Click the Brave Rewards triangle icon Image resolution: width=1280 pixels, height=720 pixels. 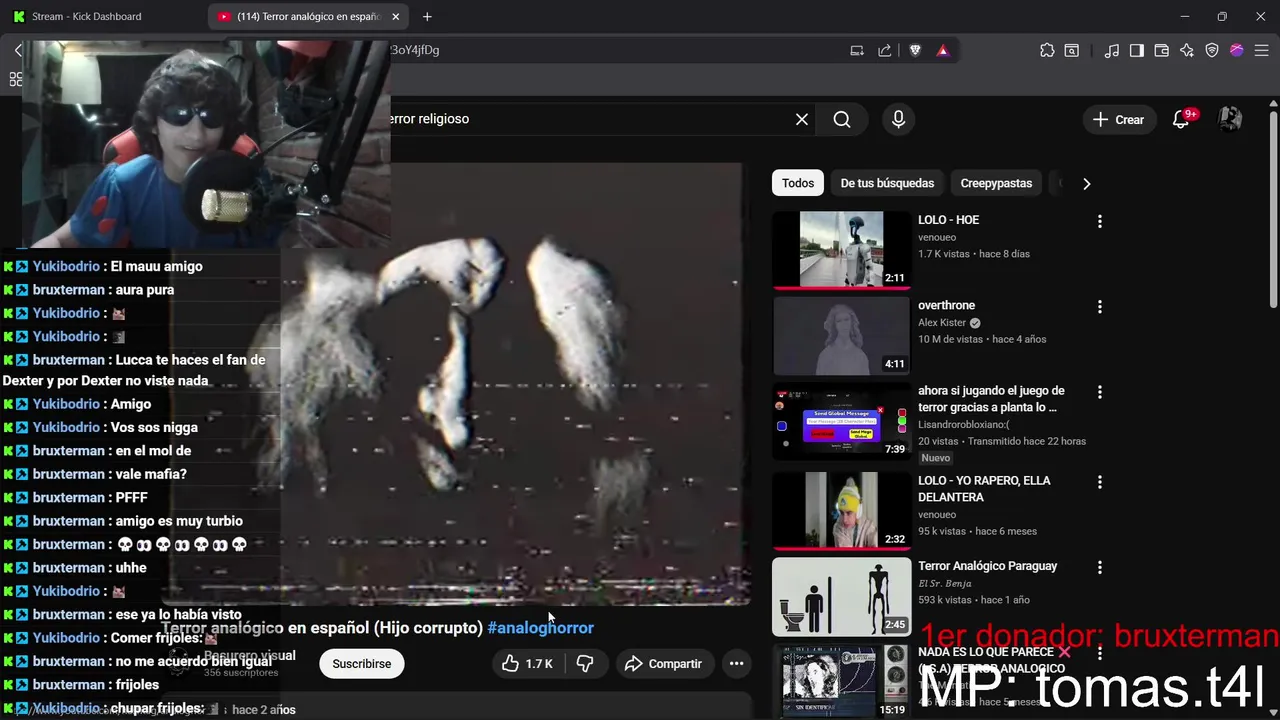[943, 50]
